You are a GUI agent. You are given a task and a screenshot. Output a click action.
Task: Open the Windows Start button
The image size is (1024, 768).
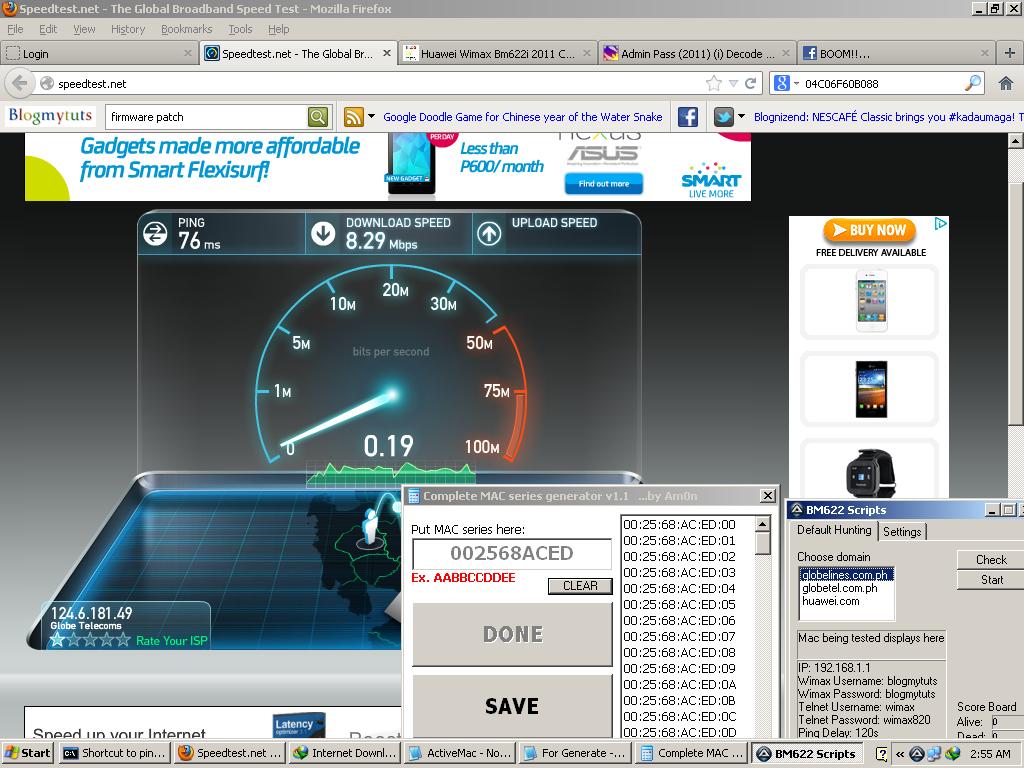pos(27,753)
